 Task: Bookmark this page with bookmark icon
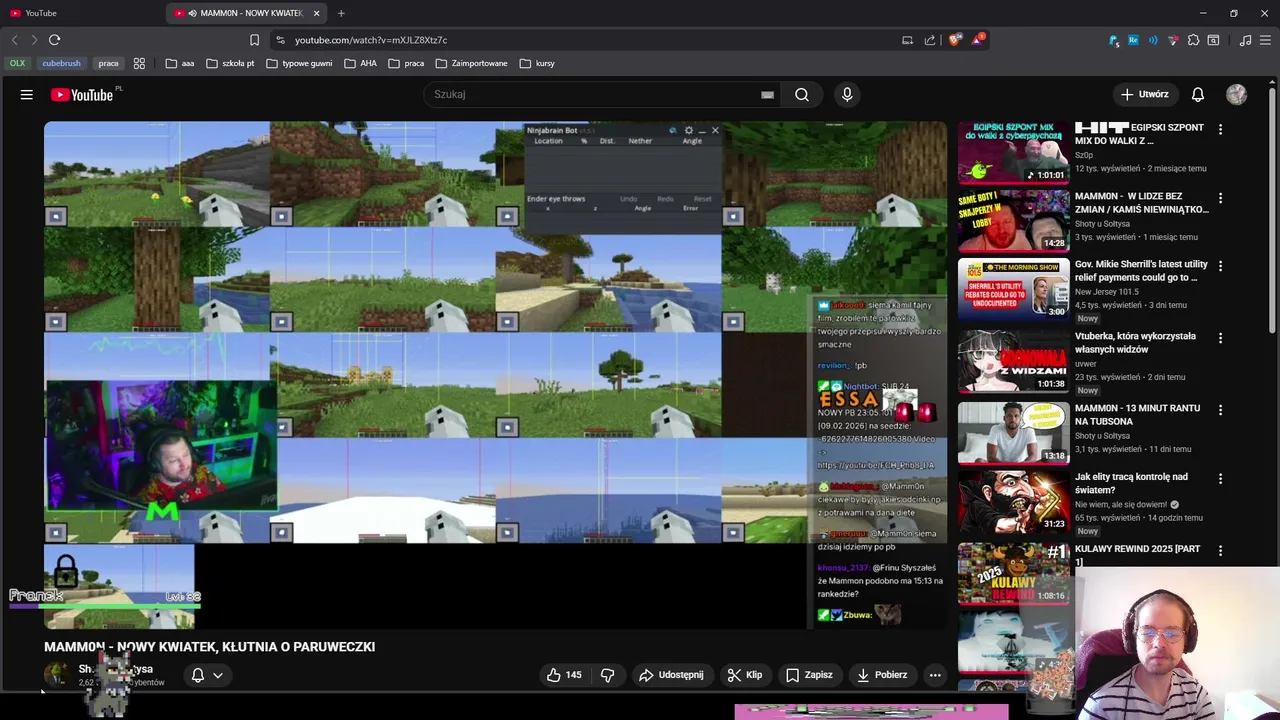click(254, 40)
